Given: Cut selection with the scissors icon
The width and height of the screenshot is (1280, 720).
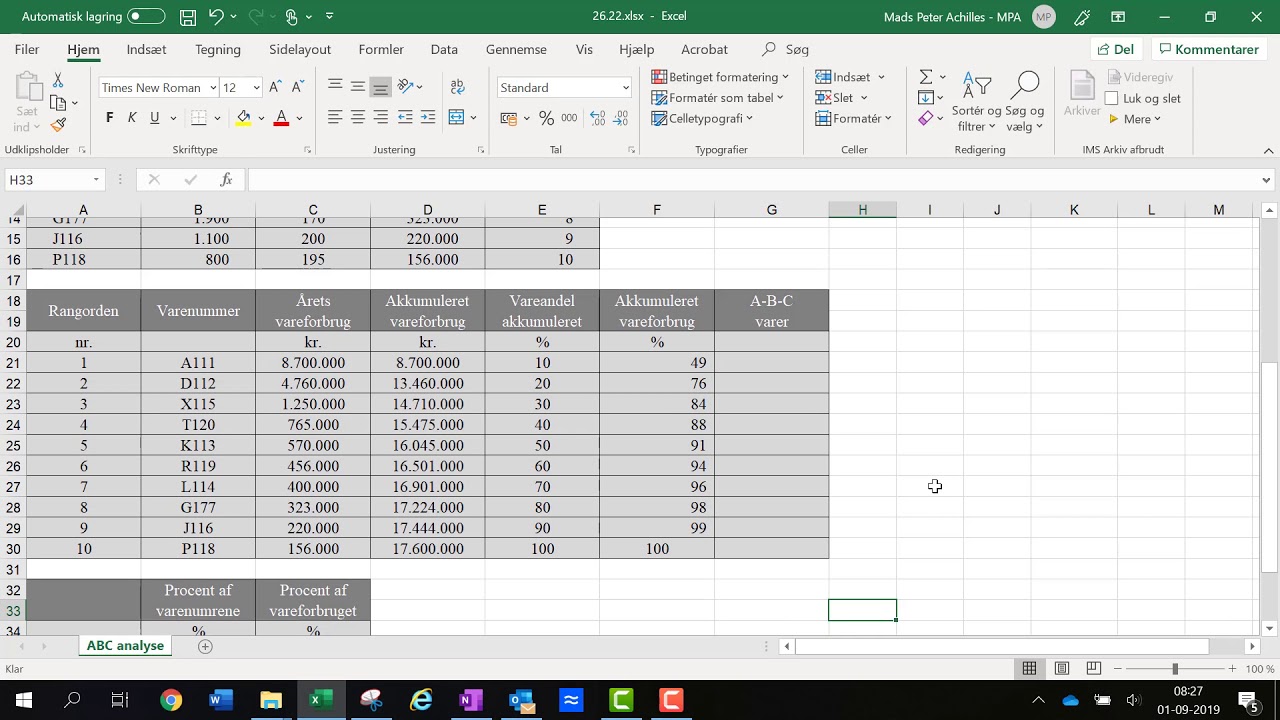Looking at the screenshot, I should (58, 80).
